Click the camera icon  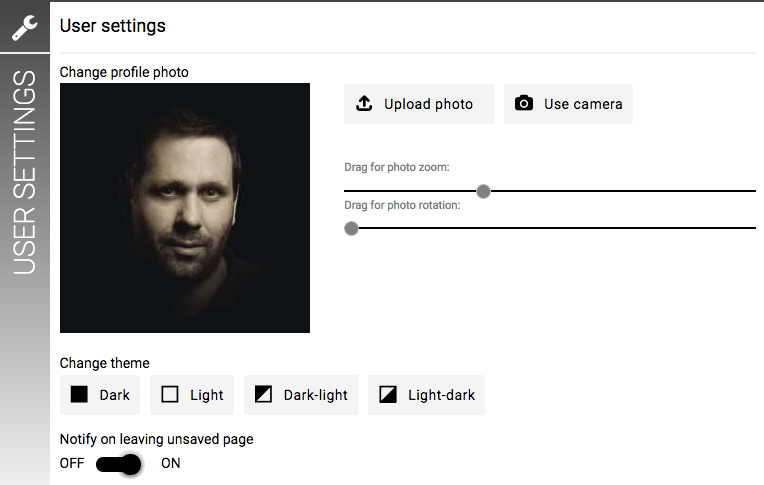click(524, 103)
